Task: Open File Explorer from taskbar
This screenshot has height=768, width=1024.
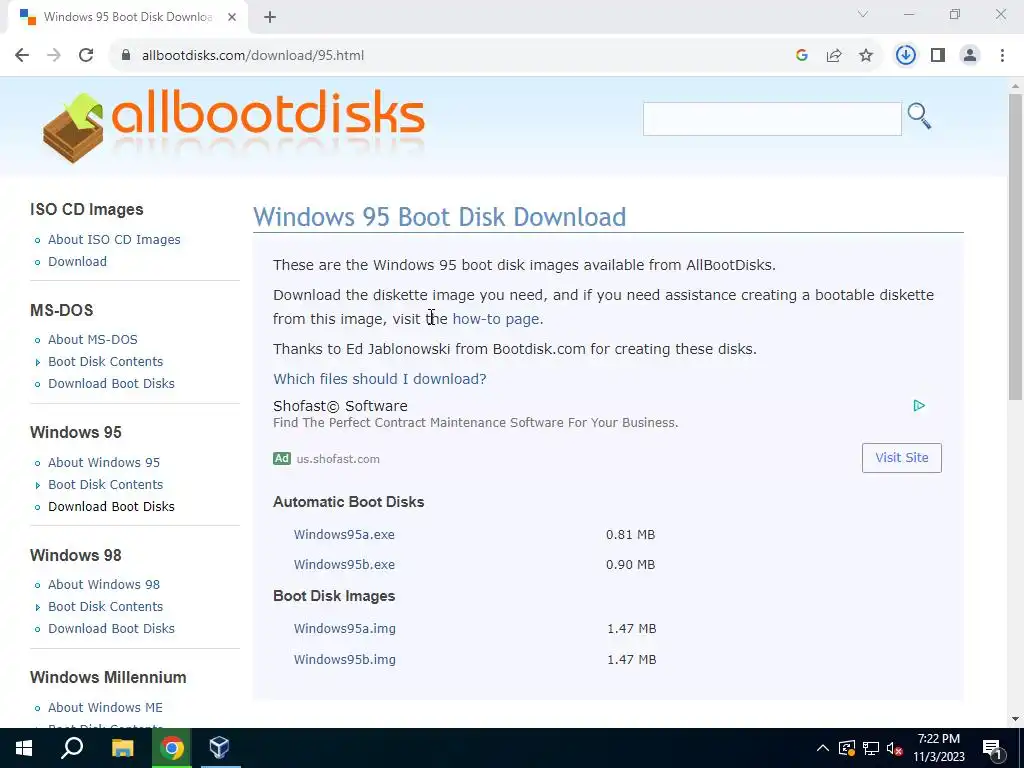Action: (122, 748)
